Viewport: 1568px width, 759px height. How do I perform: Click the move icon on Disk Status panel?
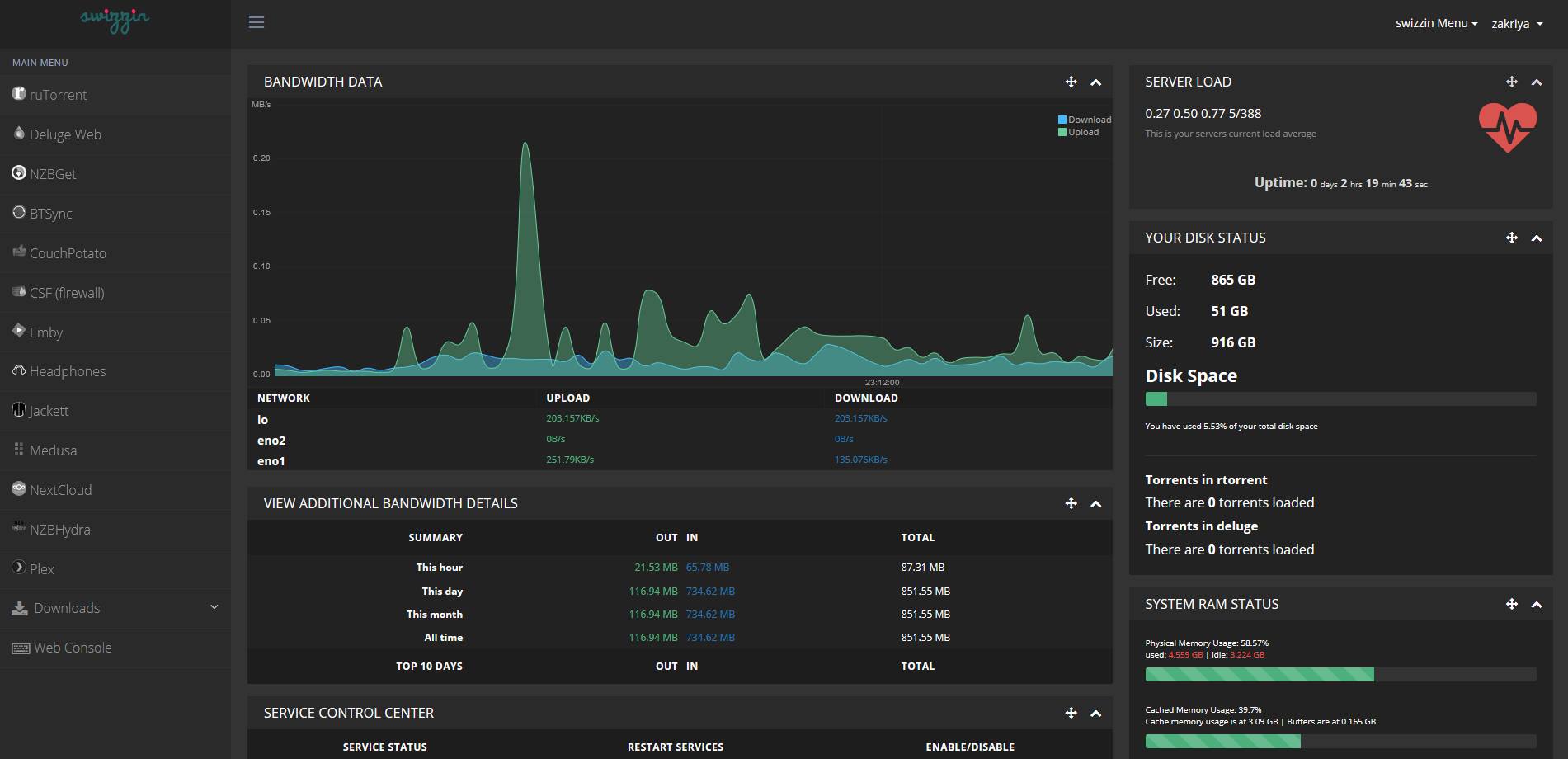1511,238
